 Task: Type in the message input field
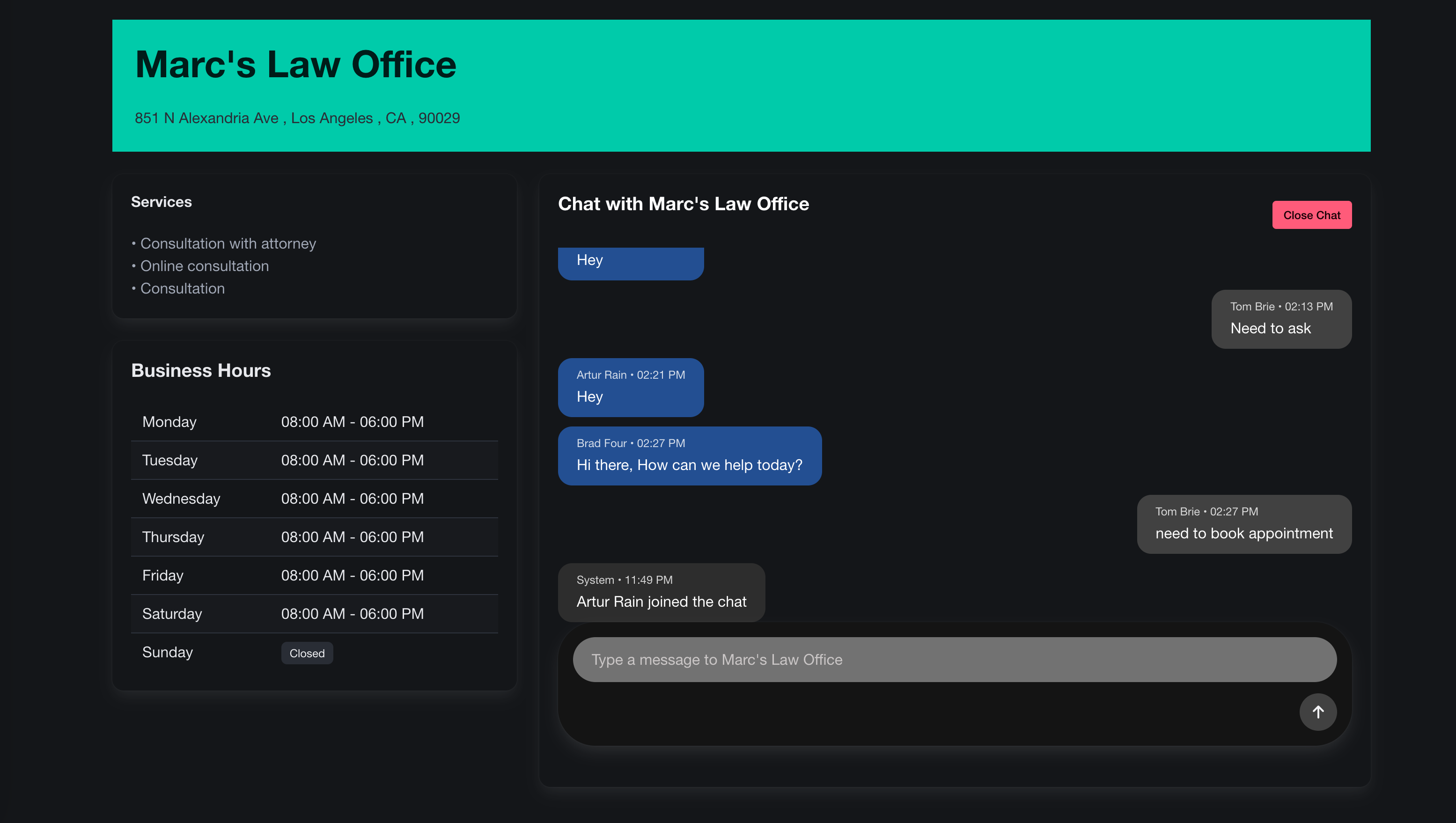point(954,660)
